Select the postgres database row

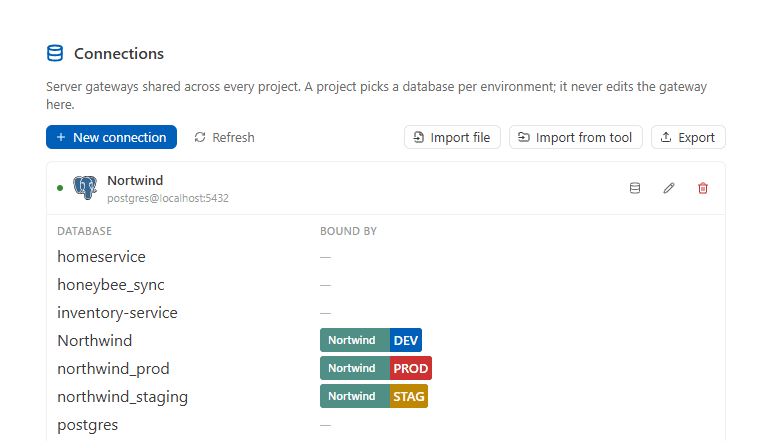pyautogui.click(x=386, y=425)
